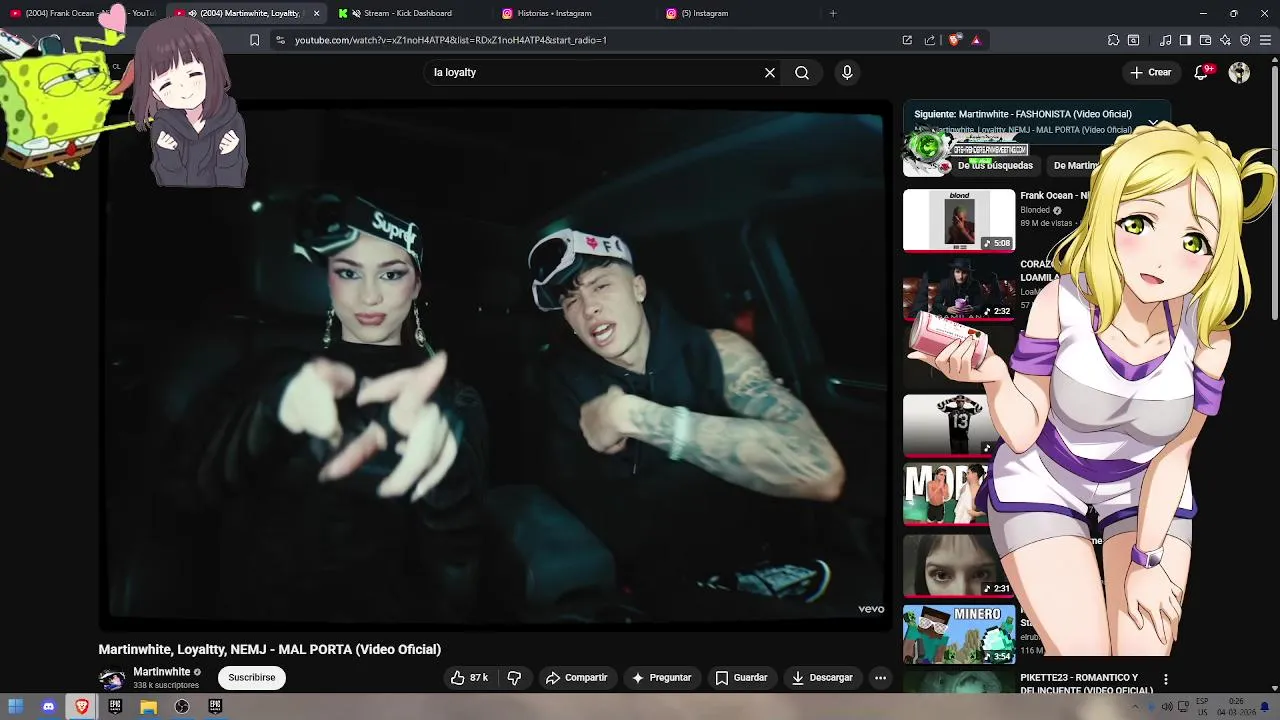Click the music note playlist icon in toolbar

(1165, 40)
